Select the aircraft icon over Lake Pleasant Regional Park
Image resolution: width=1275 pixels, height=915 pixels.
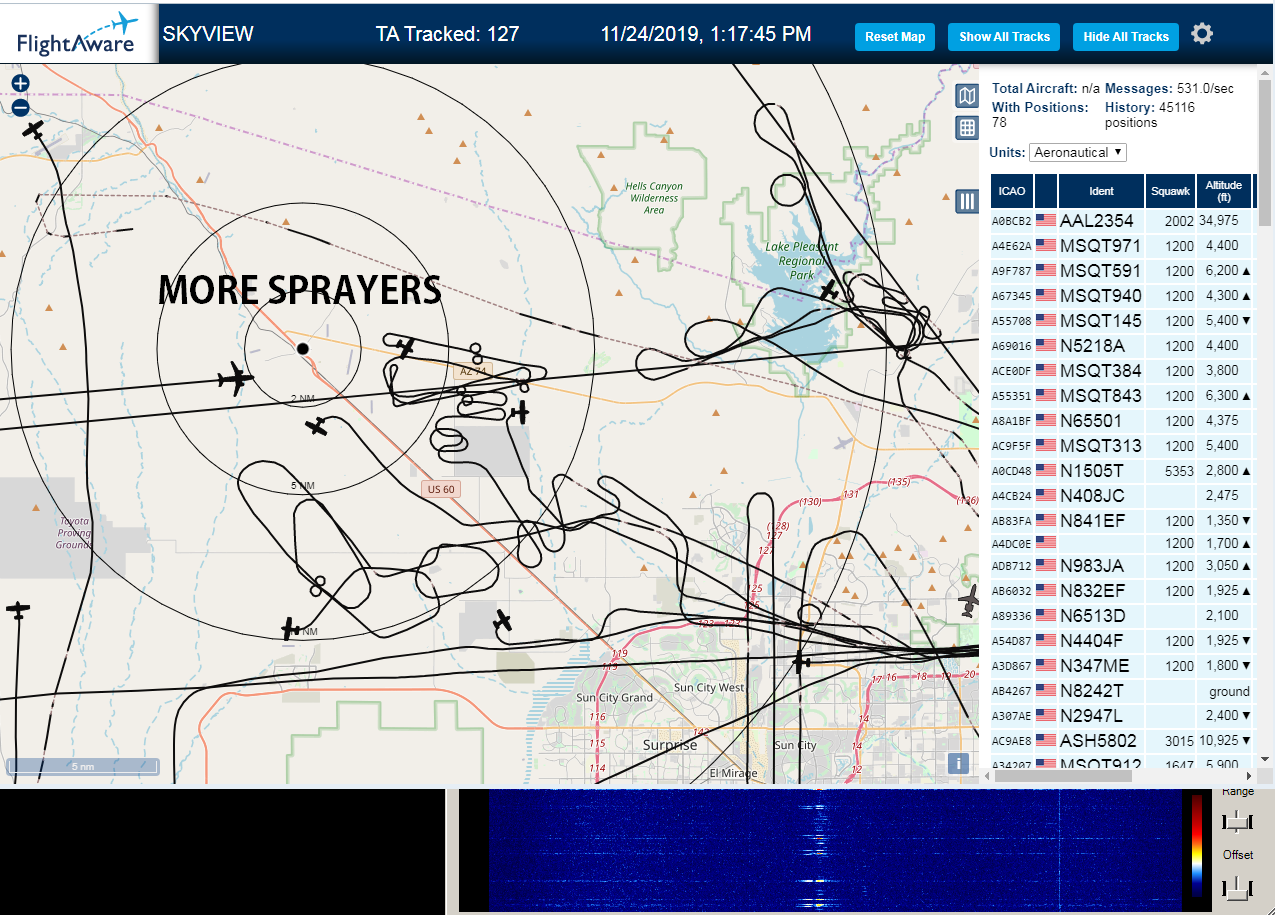coord(829,291)
